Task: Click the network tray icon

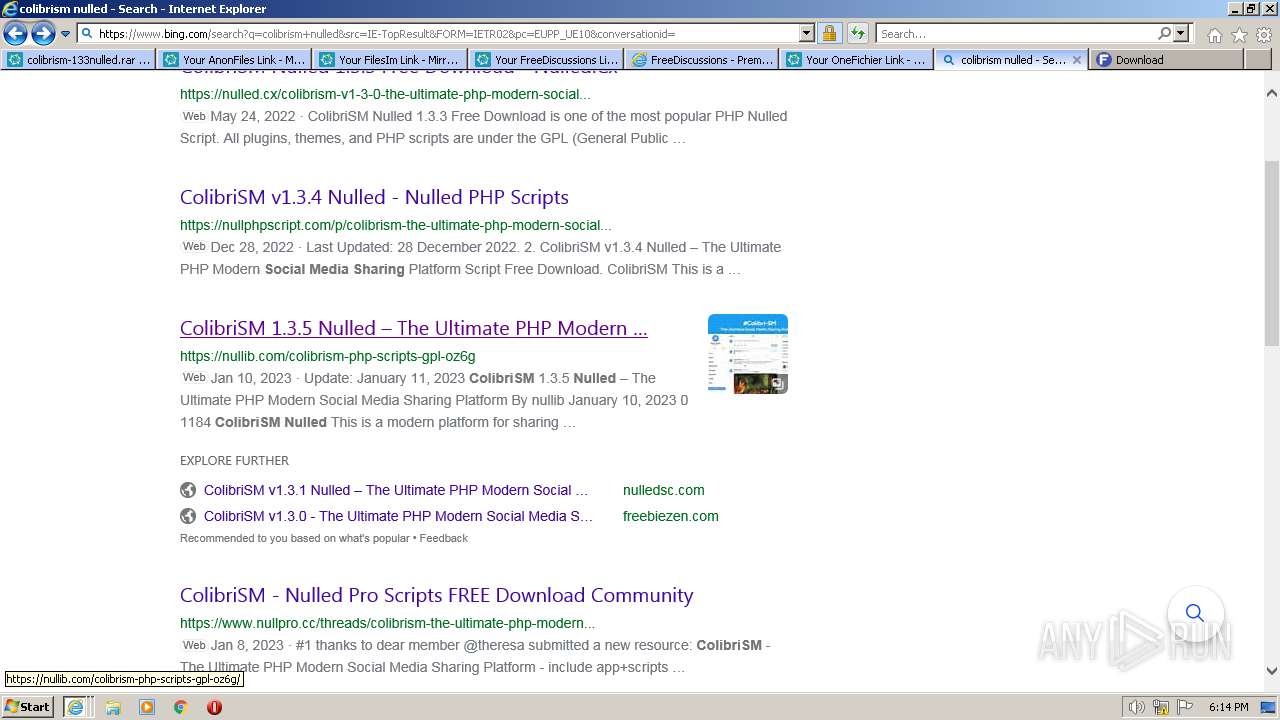Action: coord(1161,707)
